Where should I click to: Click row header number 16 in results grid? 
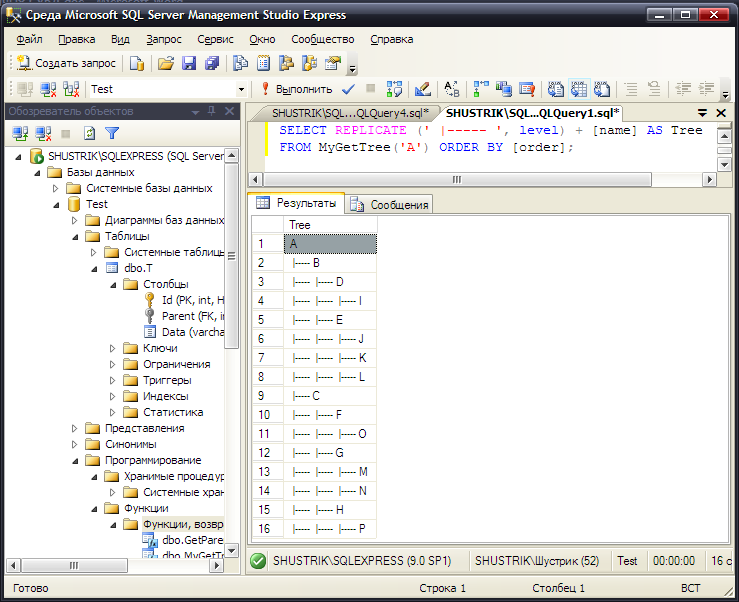click(267, 528)
